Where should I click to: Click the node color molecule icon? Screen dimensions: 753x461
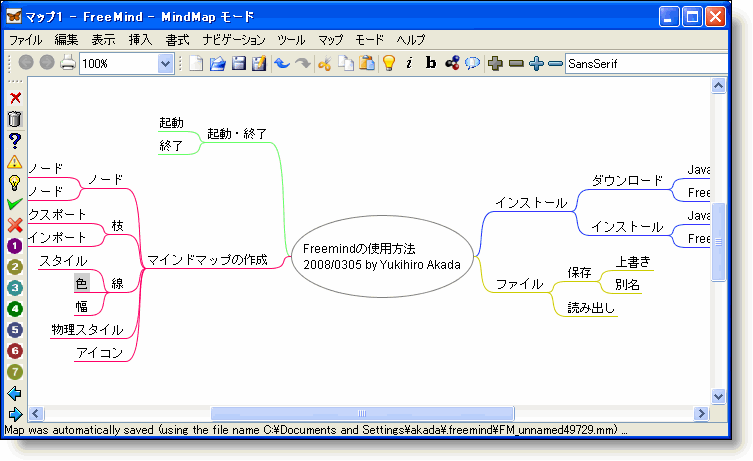(x=452, y=63)
